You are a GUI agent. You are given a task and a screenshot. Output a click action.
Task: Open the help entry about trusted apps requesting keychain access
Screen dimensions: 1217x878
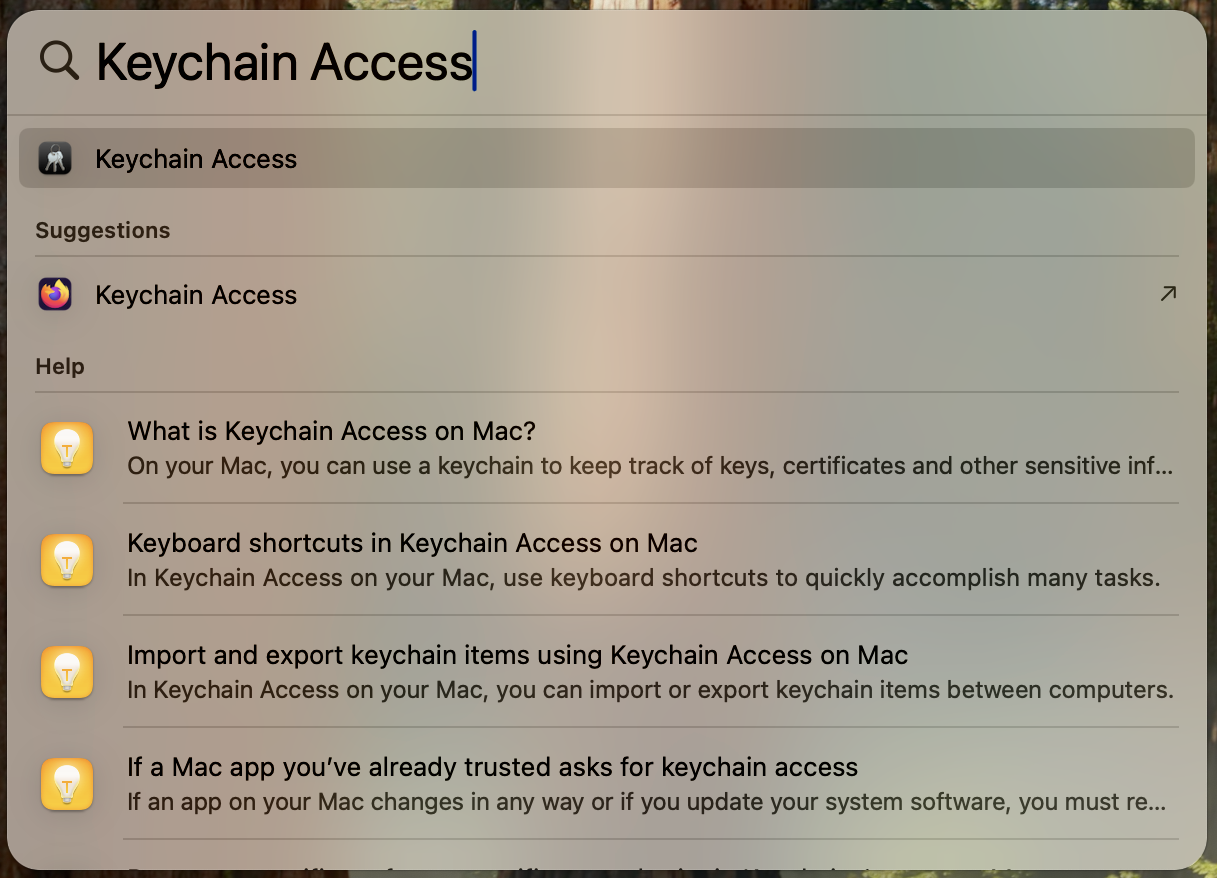[492, 767]
